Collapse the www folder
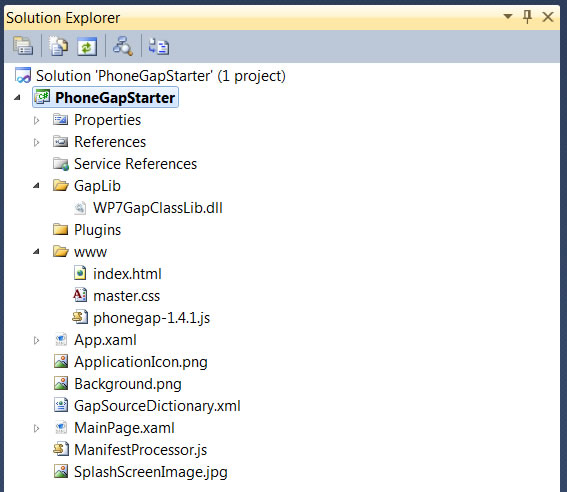The image size is (567, 492). pyautogui.click(x=36, y=252)
